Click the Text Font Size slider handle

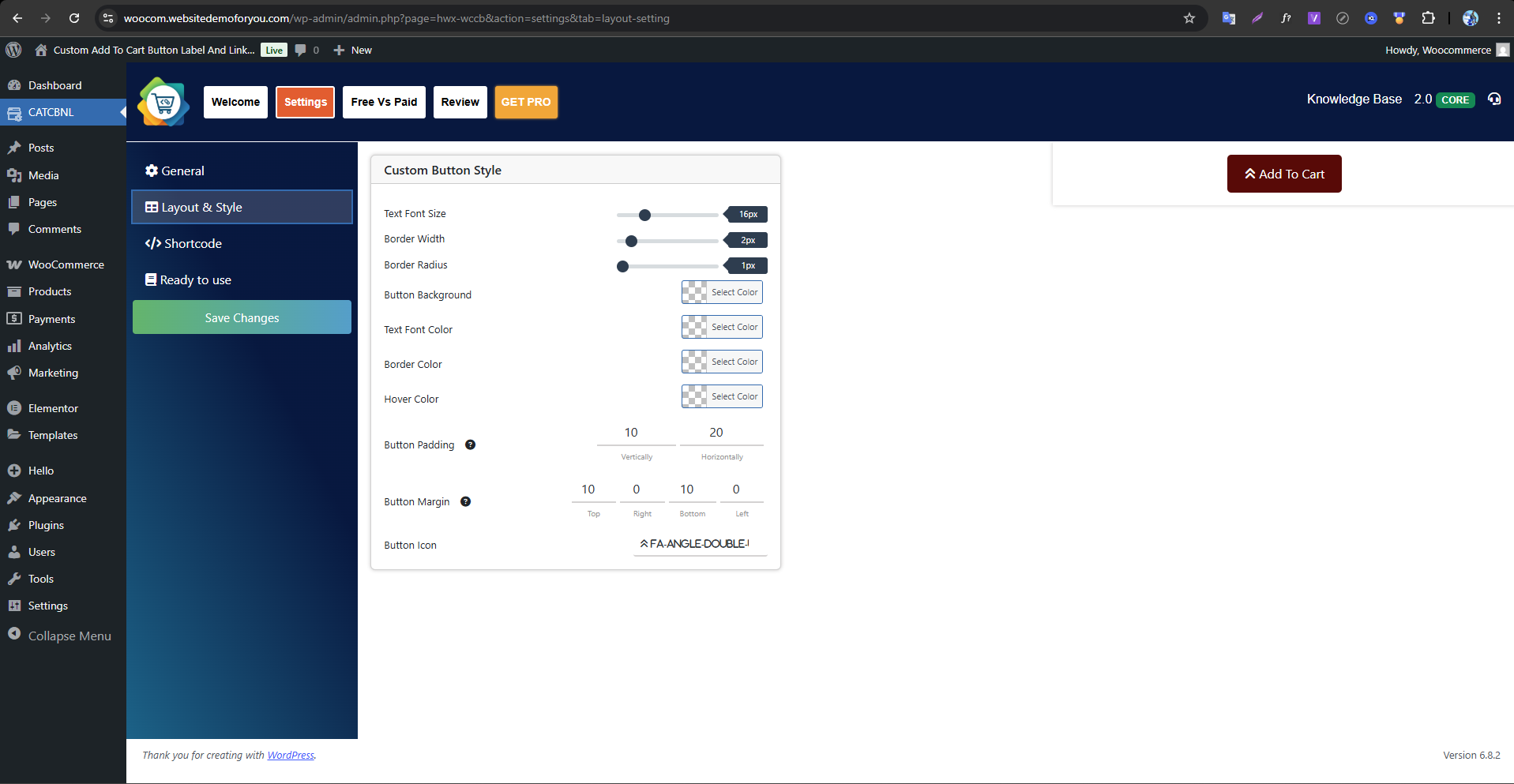pos(644,215)
